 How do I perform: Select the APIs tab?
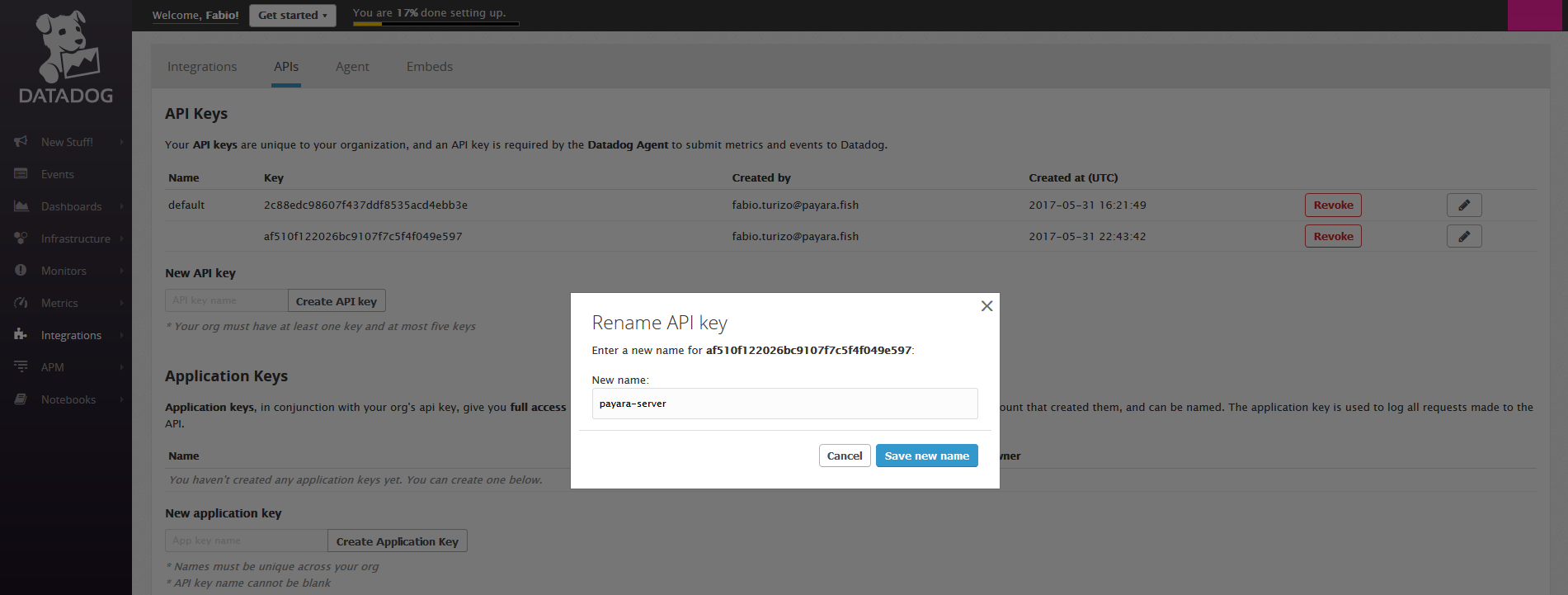(x=286, y=67)
